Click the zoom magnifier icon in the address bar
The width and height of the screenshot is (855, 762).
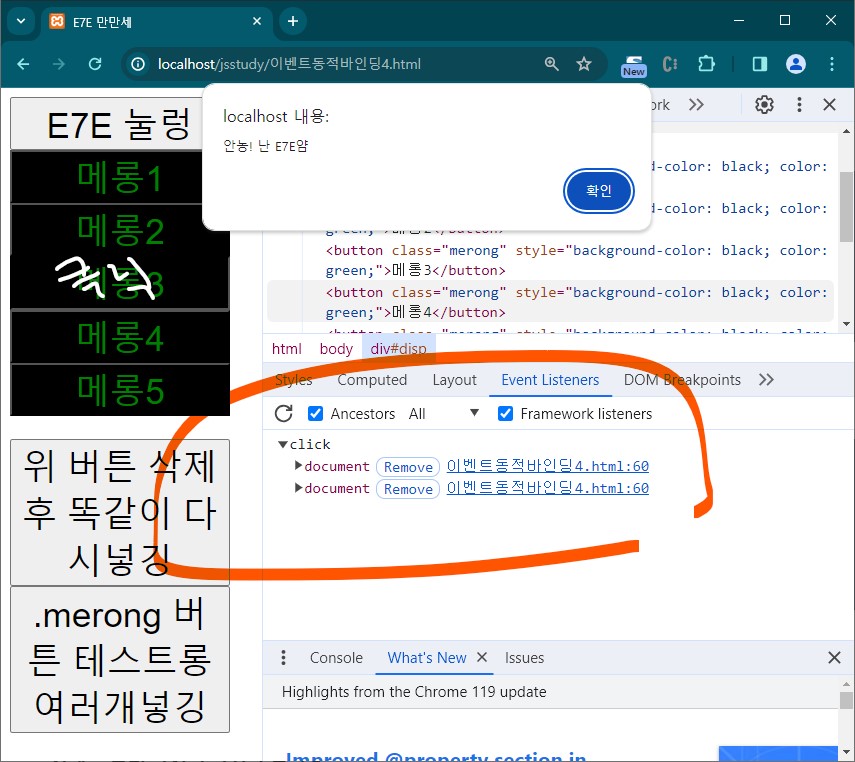(552, 64)
